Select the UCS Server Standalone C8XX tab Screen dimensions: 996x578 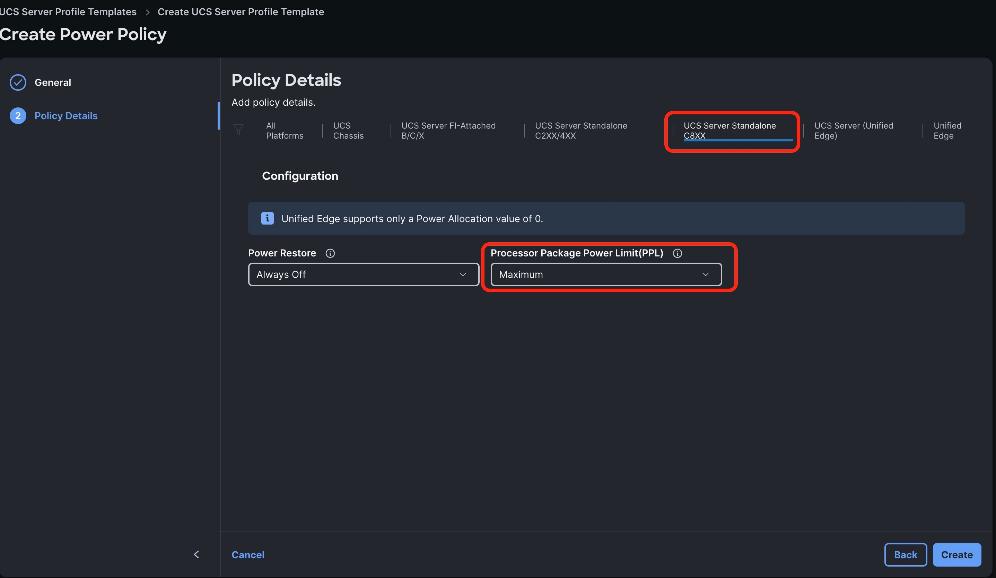[x=730, y=131]
